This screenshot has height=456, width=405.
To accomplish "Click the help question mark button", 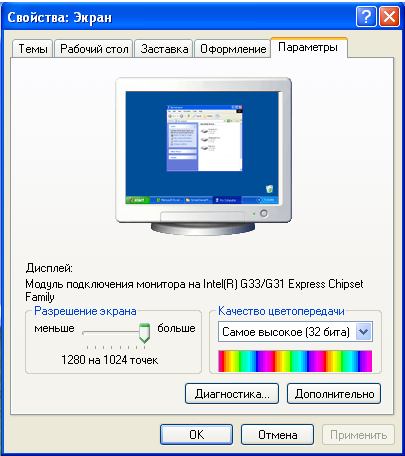I will [x=366, y=16].
